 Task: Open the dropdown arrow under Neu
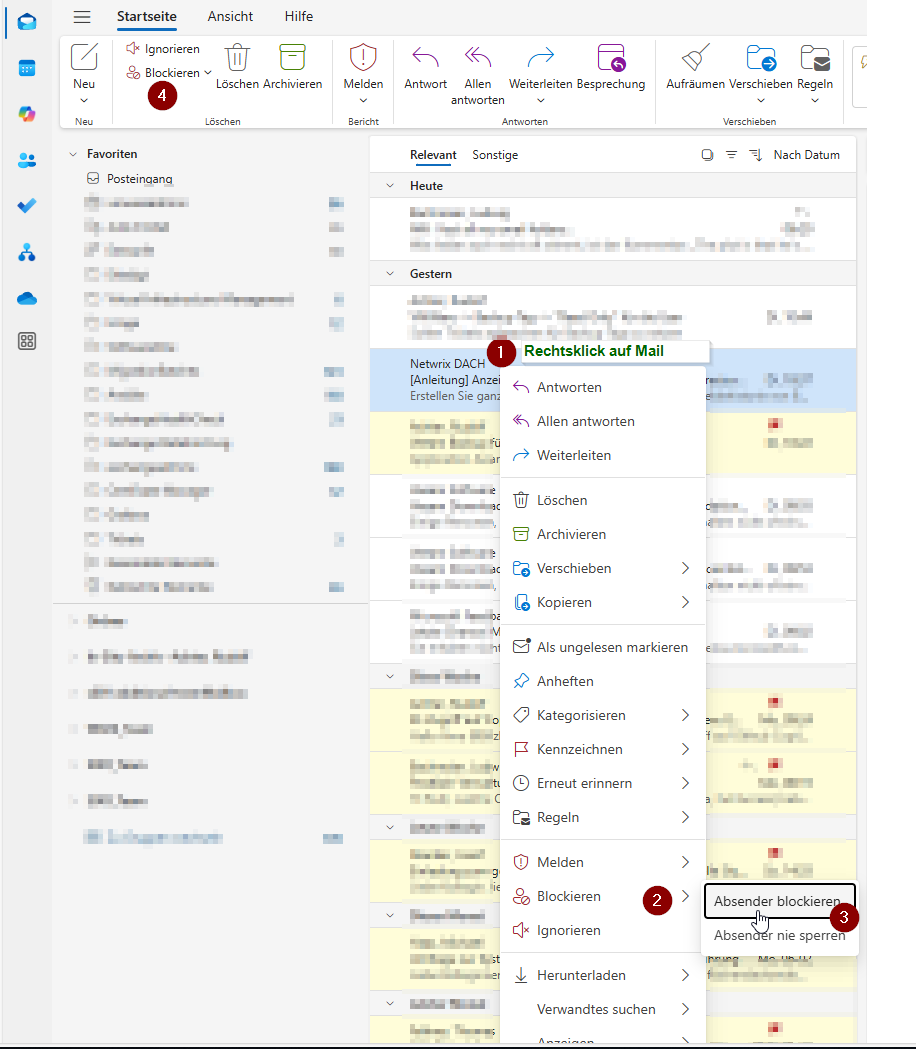coord(84,100)
